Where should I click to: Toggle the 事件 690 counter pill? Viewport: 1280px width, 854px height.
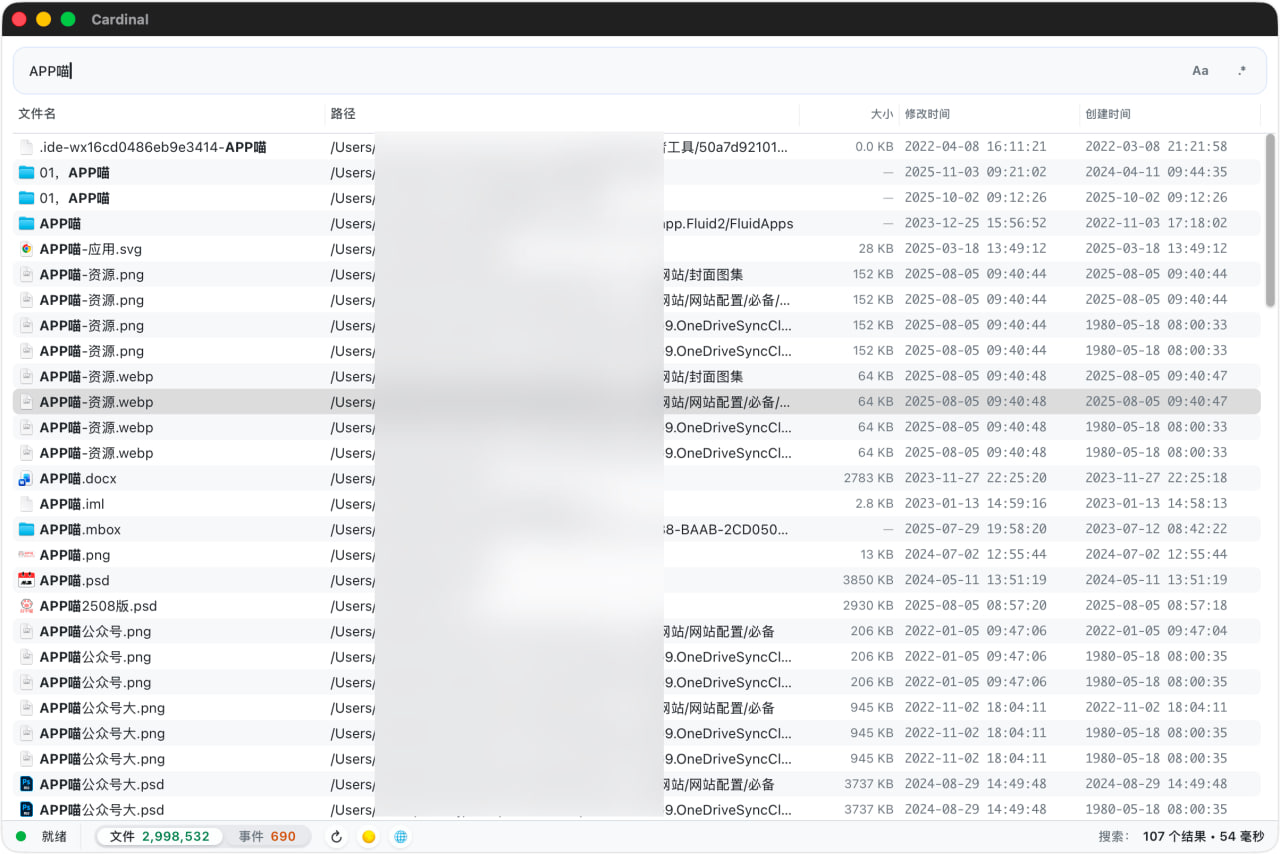268,836
